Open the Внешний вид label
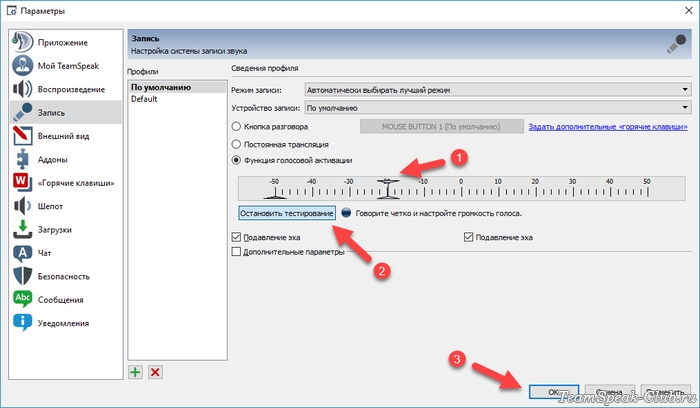The image size is (700, 408). click(x=63, y=136)
